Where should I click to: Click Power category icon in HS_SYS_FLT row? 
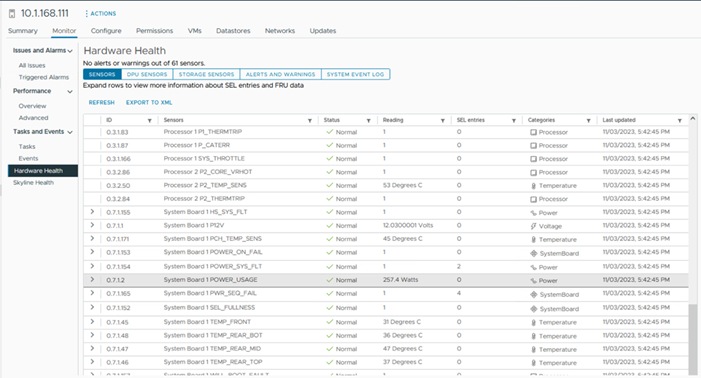pos(533,213)
